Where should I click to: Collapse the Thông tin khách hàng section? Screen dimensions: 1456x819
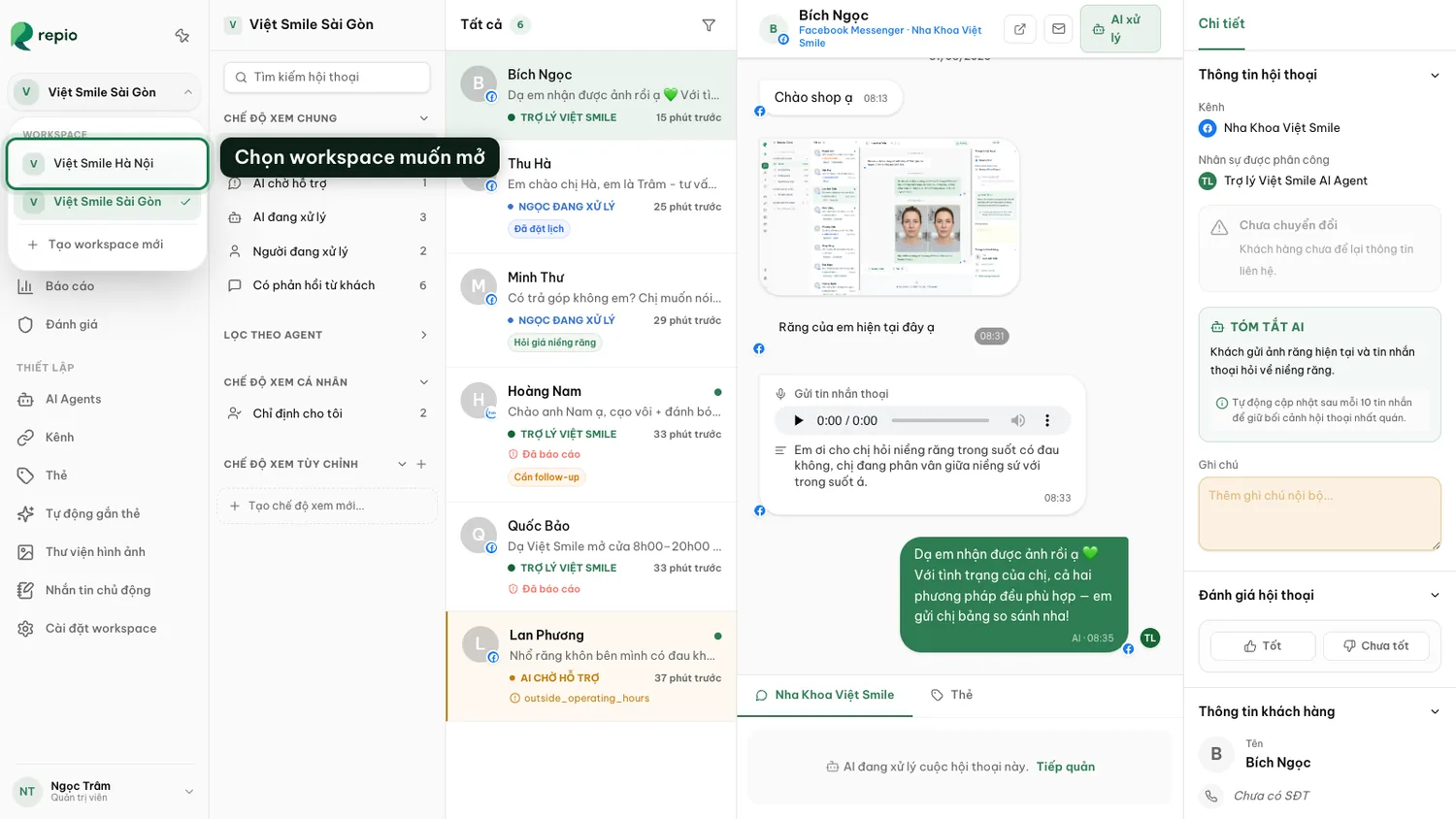pyautogui.click(x=1435, y=712)
